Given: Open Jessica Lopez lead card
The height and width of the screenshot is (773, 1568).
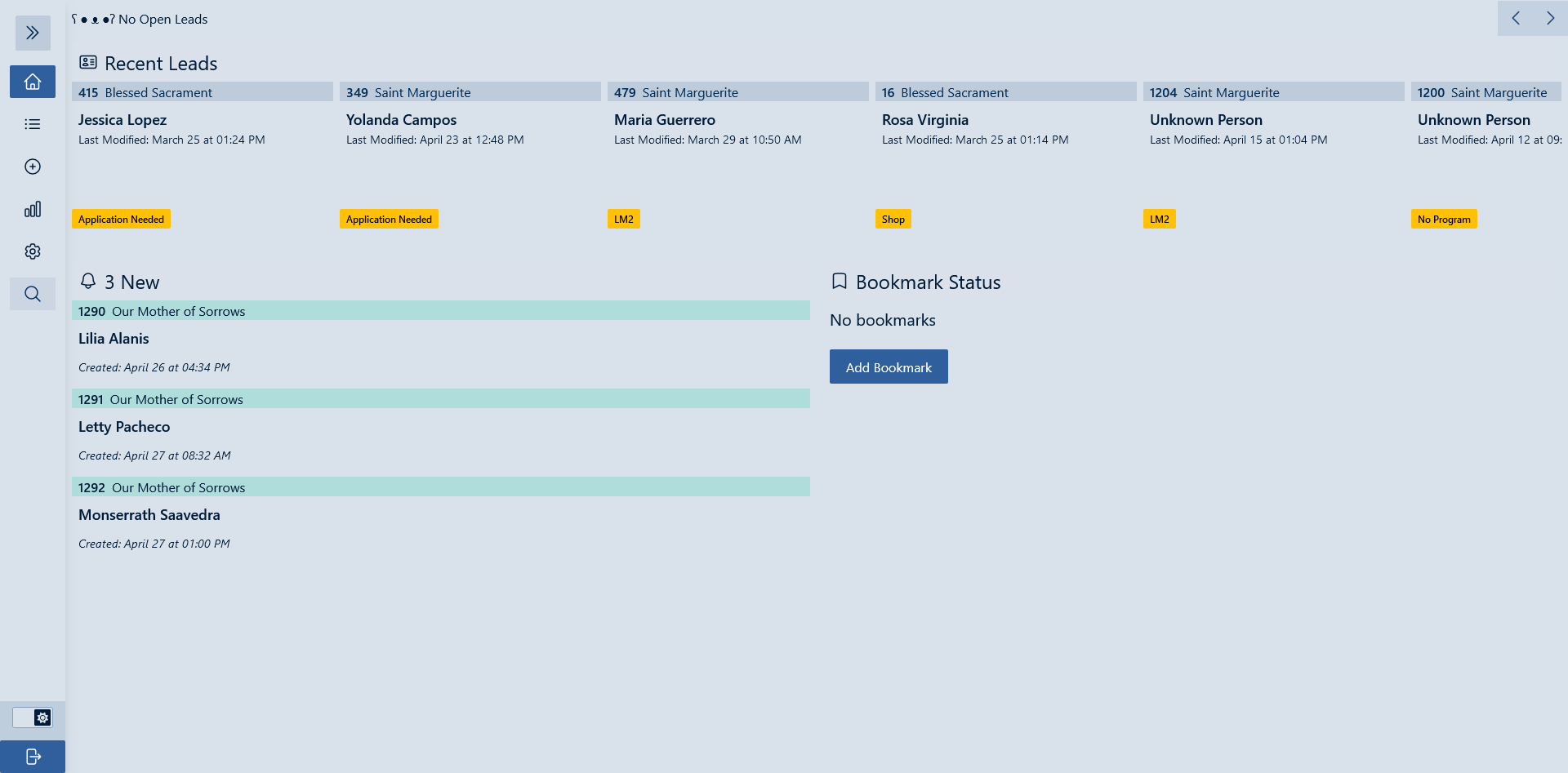Looking at the screenshot, I should point(122,120).
